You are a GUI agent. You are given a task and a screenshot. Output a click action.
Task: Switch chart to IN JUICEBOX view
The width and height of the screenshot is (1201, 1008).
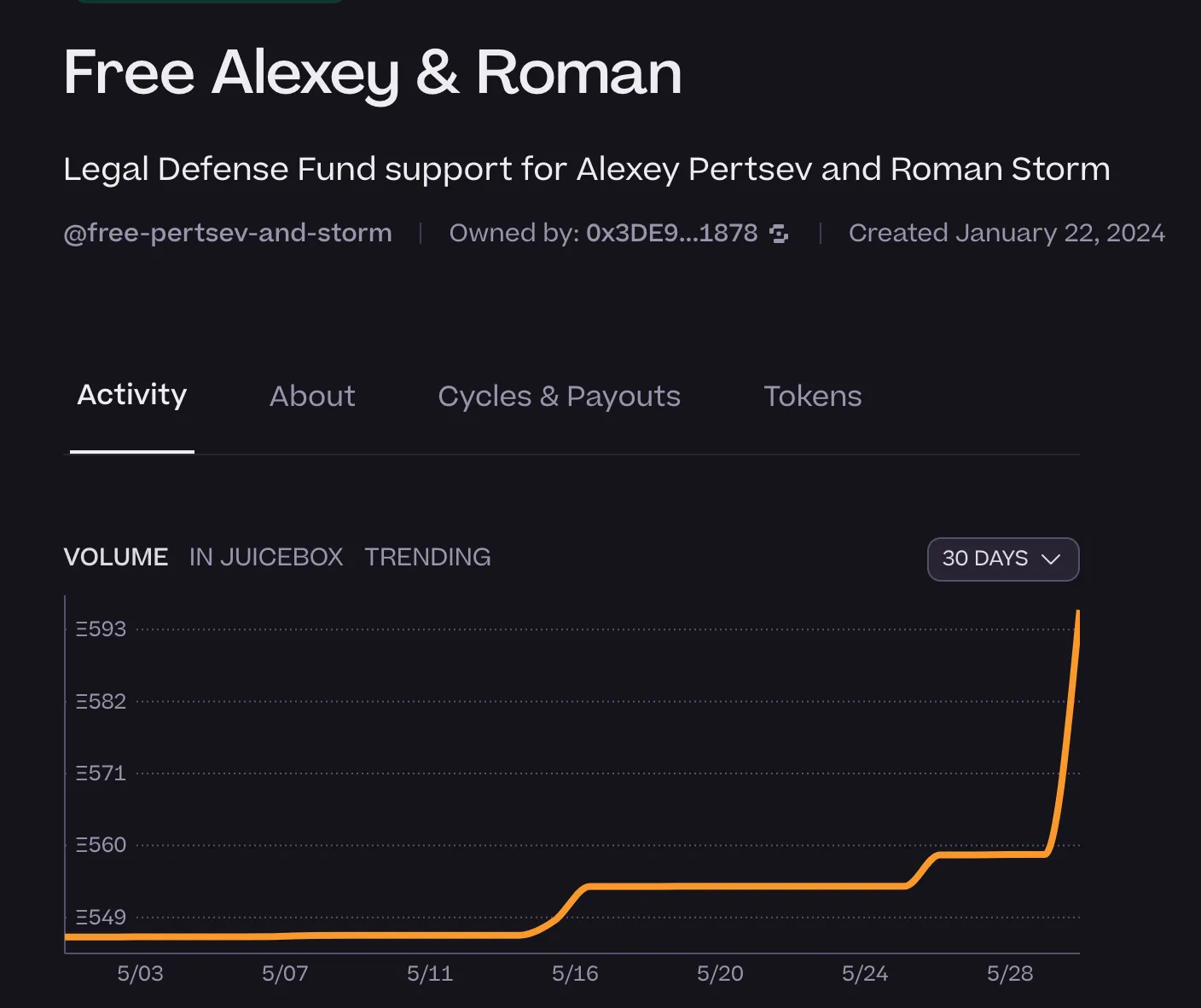(x=266, y=558)
